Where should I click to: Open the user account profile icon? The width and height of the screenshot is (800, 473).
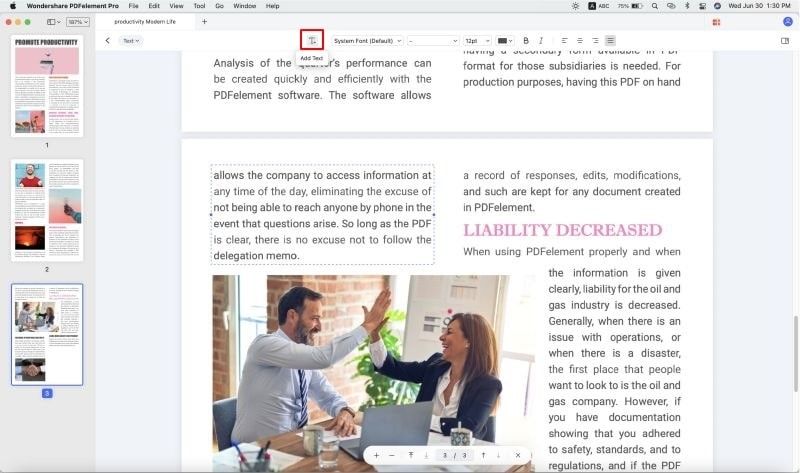(x=788, y=21)
